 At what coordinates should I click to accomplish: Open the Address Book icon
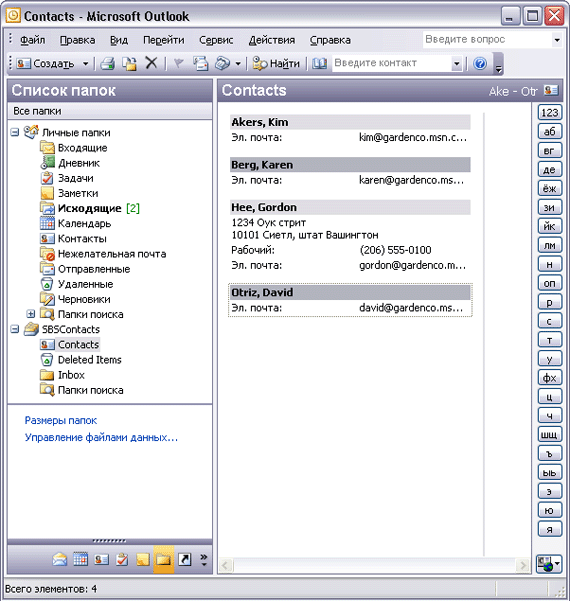pos(319,63)
